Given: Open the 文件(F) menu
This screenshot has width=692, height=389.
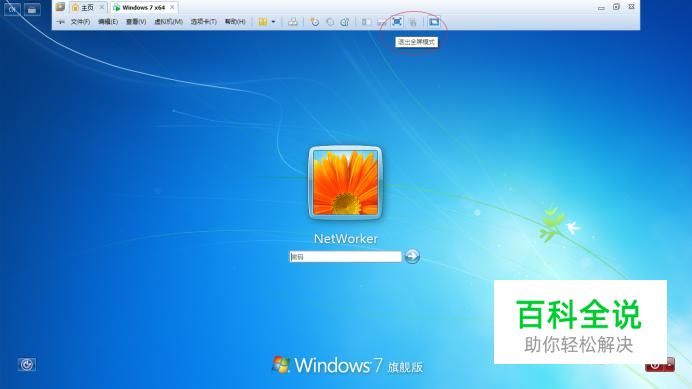Looking at the screenshot, I should 80,22.
